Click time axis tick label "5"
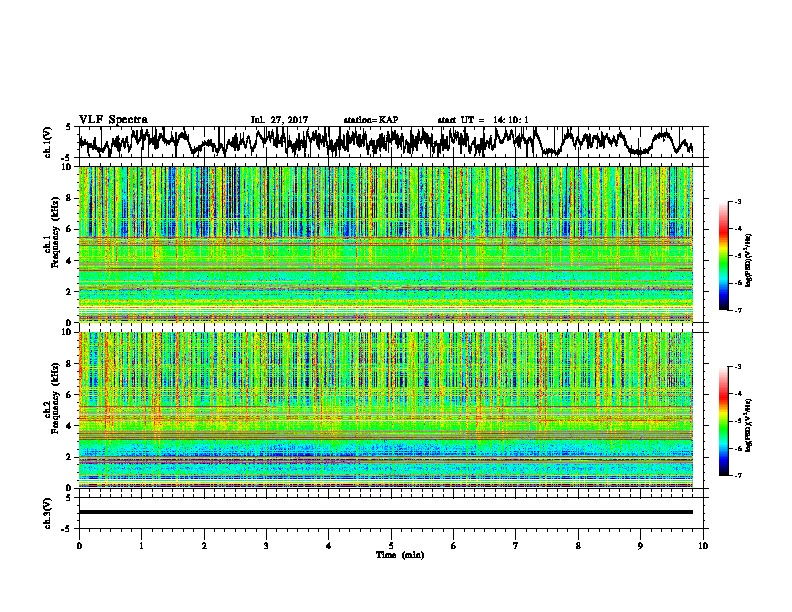The width and height of the screenshot is (792, 612). click(391, 546)
